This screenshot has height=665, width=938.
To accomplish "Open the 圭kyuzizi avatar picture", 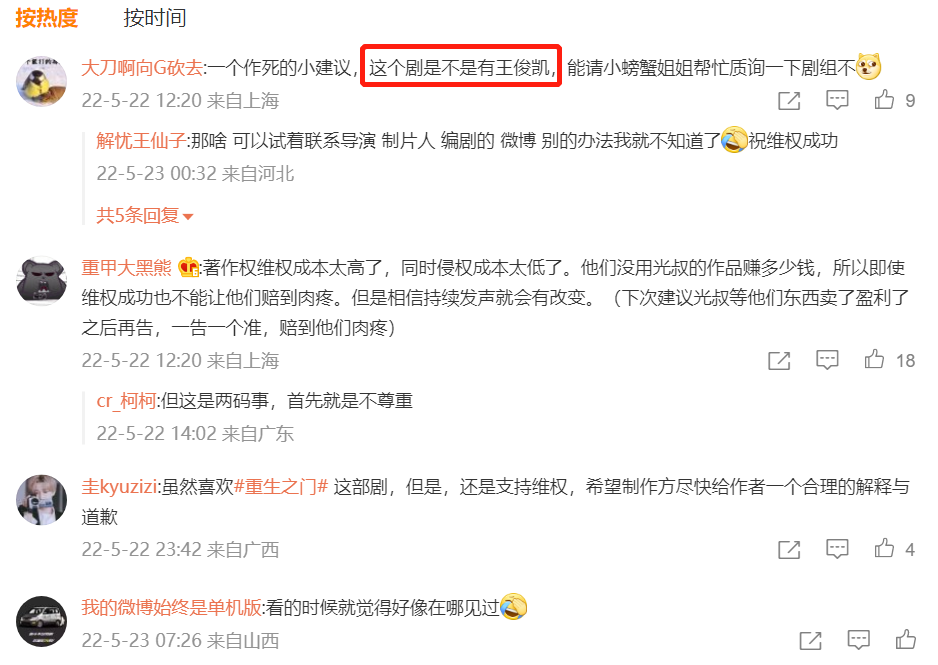I will point(41,500).
